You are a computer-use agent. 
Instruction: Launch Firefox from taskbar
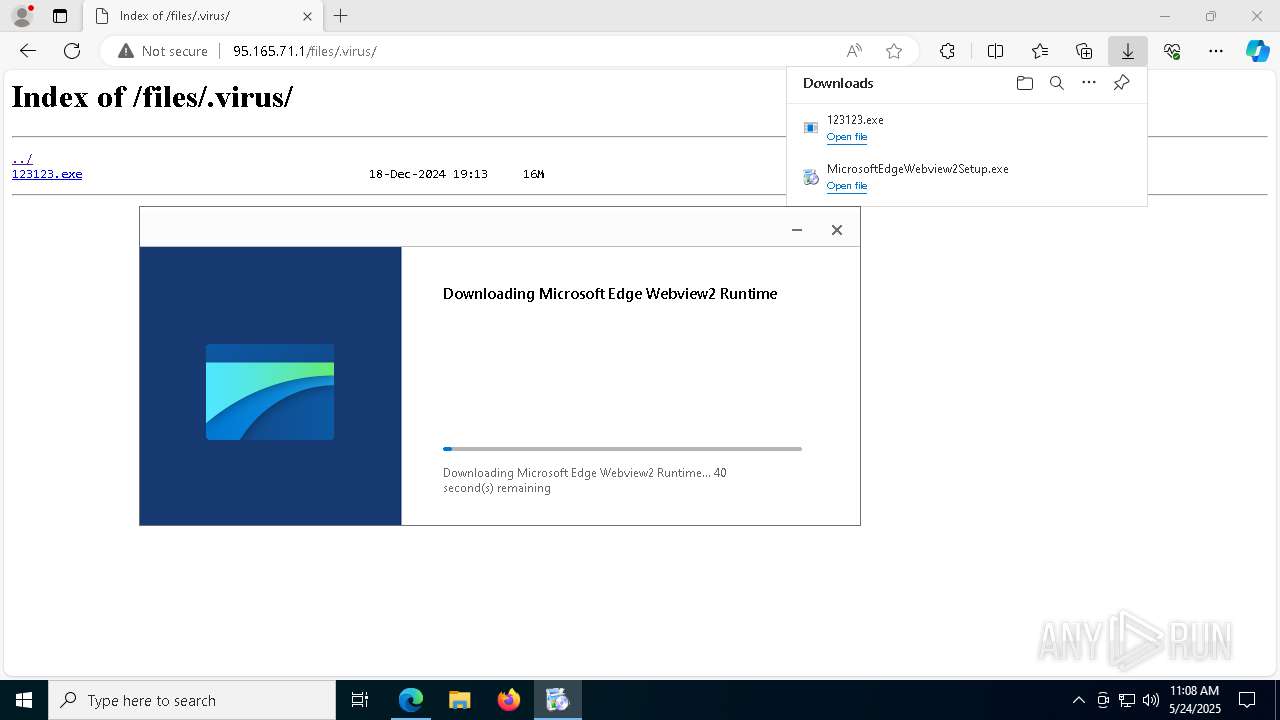click(x=509, y=700)
